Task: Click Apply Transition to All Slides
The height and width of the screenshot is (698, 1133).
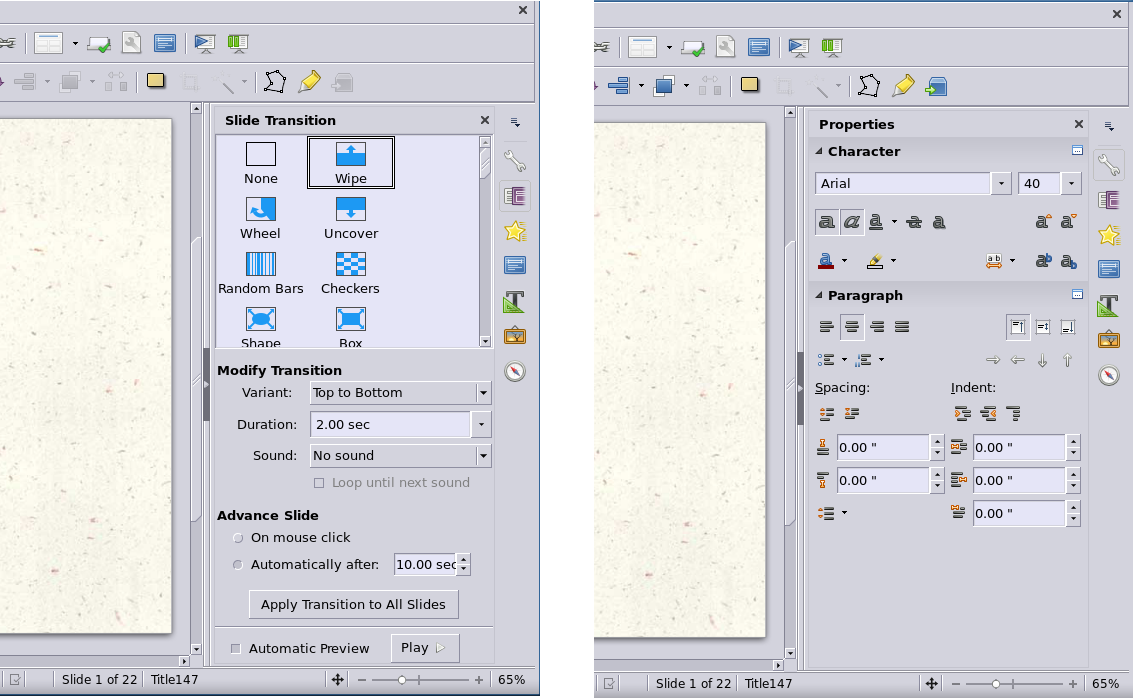Action: (x=353, y=604)
